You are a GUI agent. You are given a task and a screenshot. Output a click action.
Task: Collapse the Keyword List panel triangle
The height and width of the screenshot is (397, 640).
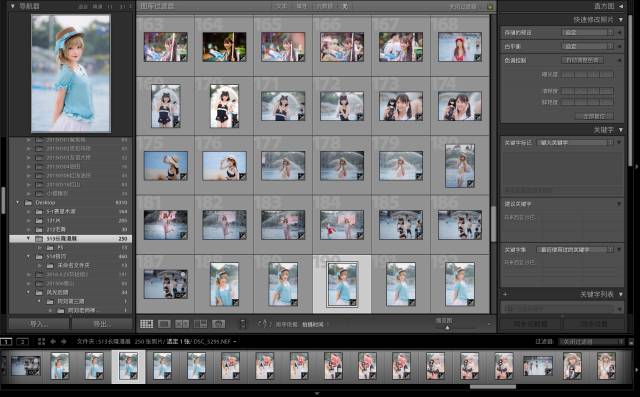point(621,294)
